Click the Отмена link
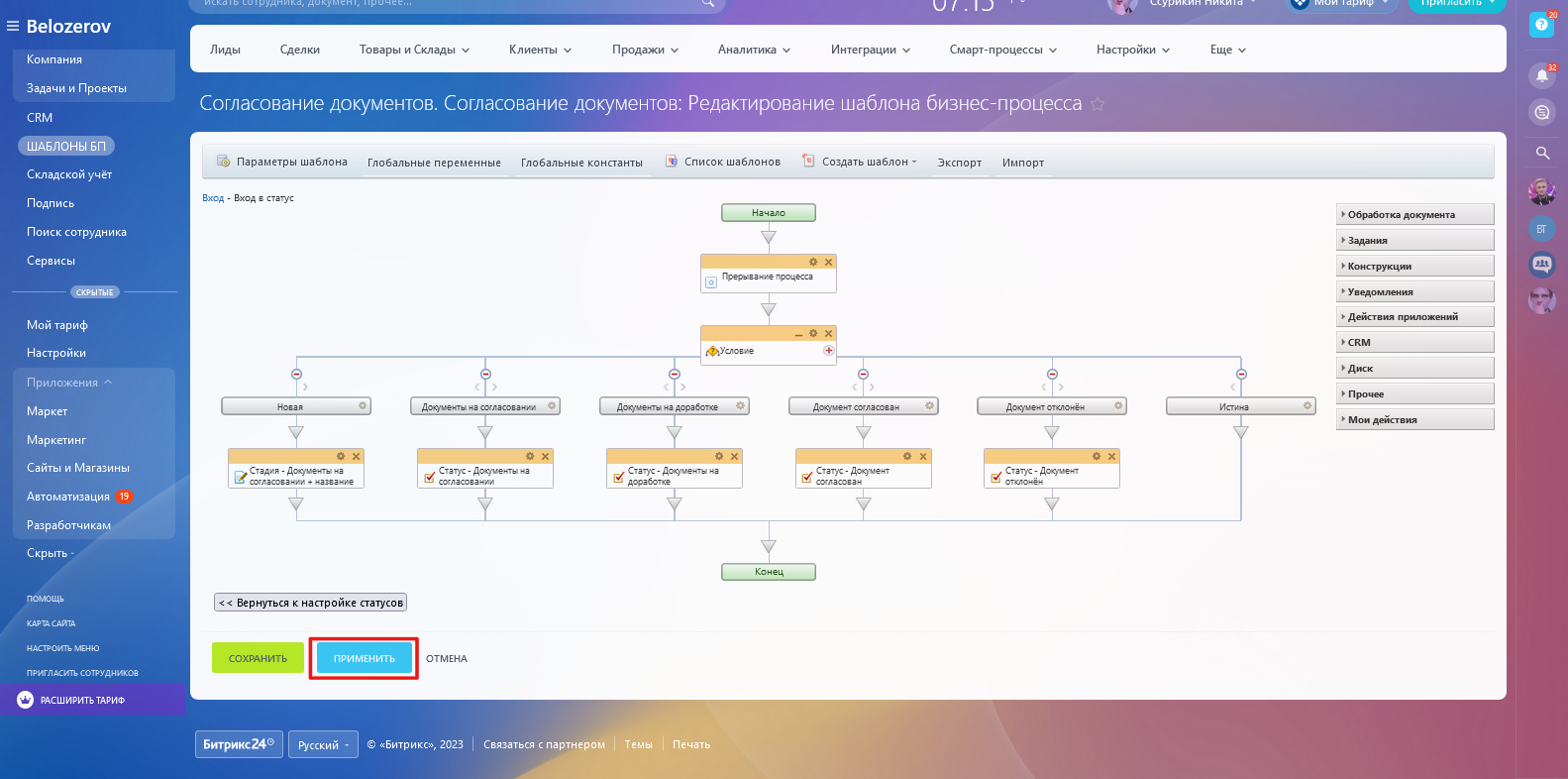The image size is (1568, 779). (x=447, y=658)
